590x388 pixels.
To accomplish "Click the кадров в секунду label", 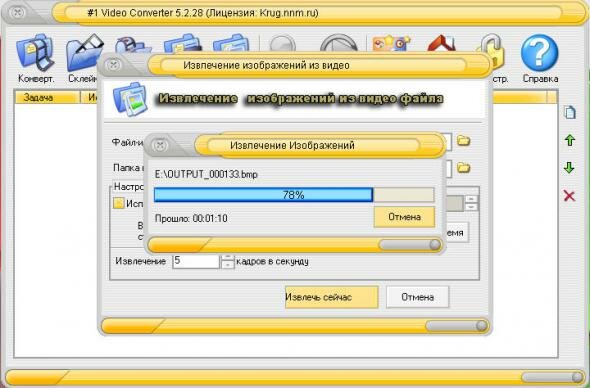I will tap(272, 261).
